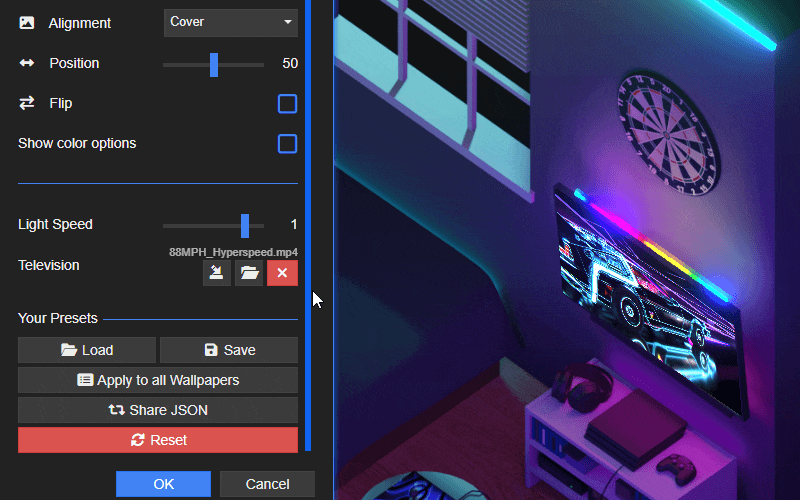
Task: Reset settings with the red Reset button
Action: click(158, 440)
